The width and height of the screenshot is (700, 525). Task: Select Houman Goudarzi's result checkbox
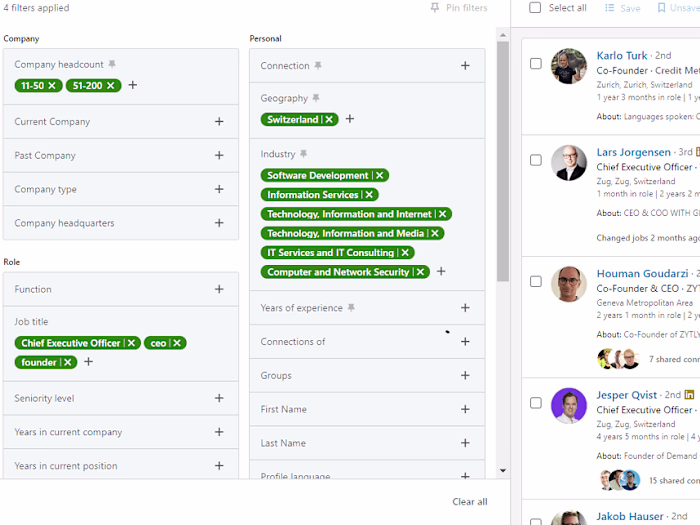point(536,281)
